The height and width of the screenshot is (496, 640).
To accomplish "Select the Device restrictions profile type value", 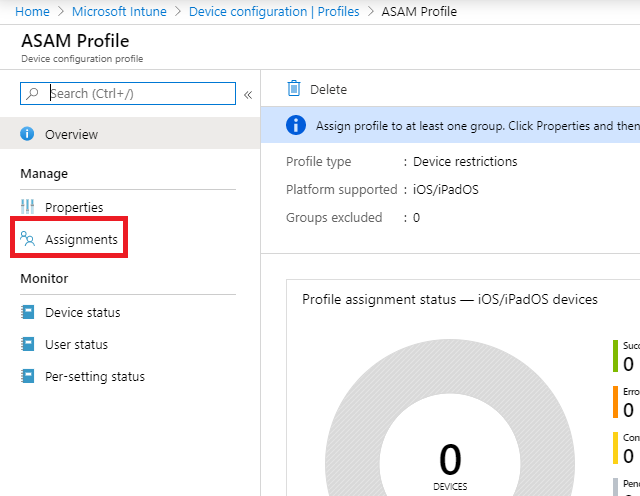I will pos(465,162).
